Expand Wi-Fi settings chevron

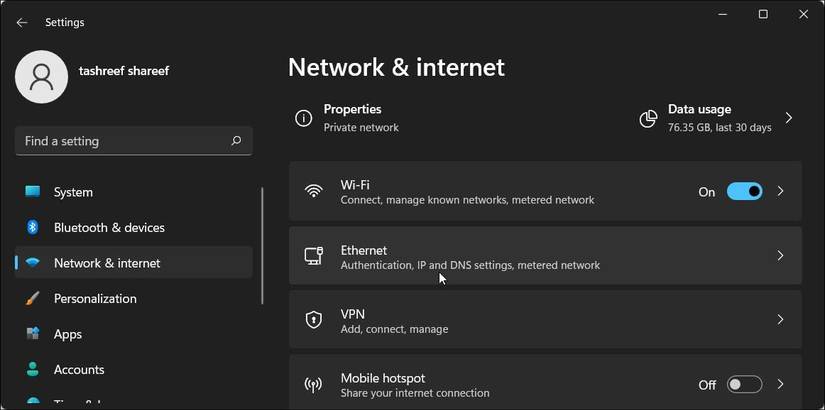coord(781,191)
